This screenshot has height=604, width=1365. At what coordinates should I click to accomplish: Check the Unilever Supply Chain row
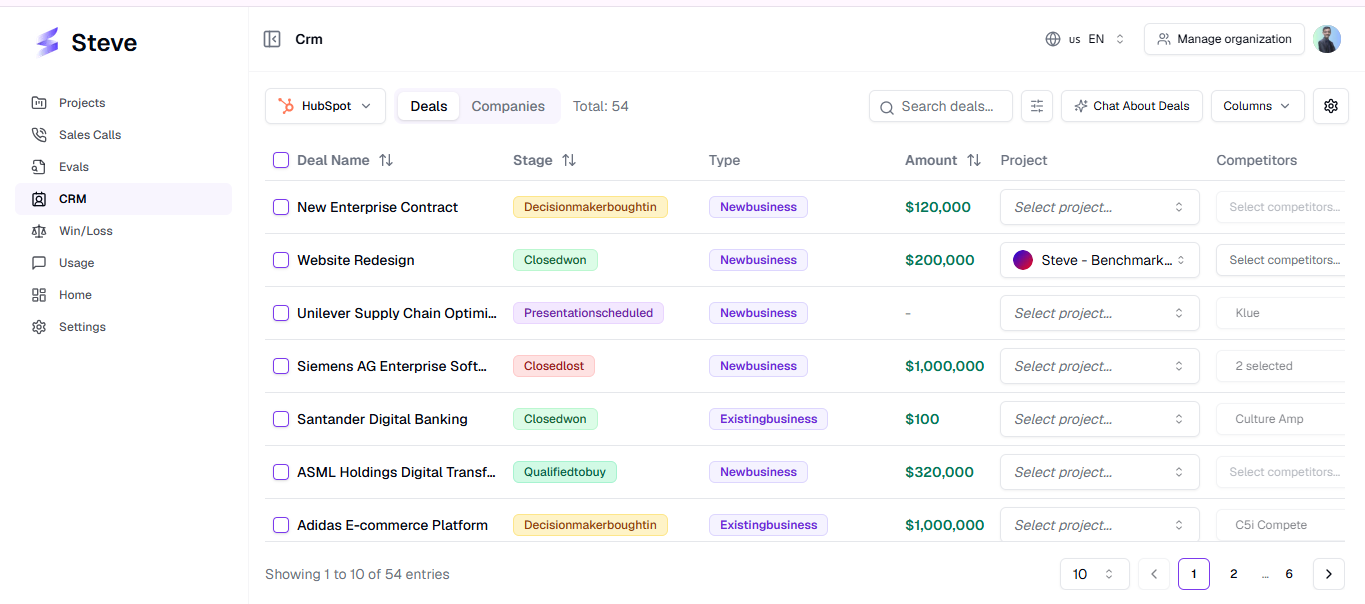[x=281, y=313]
